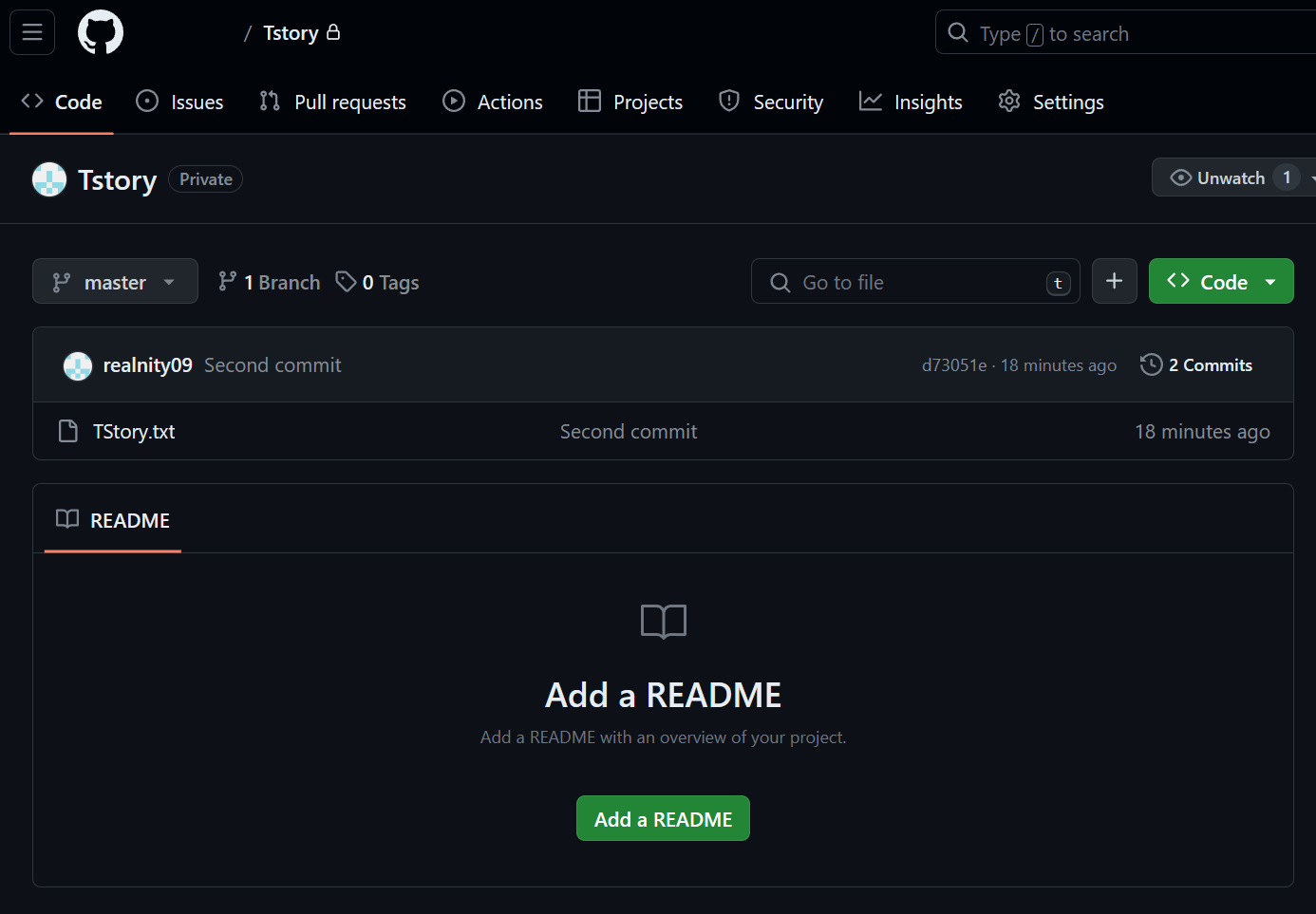Viewport: 1316px width, 914px height.
Task: Open the add file plus button
Action: (x=1115, y=281)
